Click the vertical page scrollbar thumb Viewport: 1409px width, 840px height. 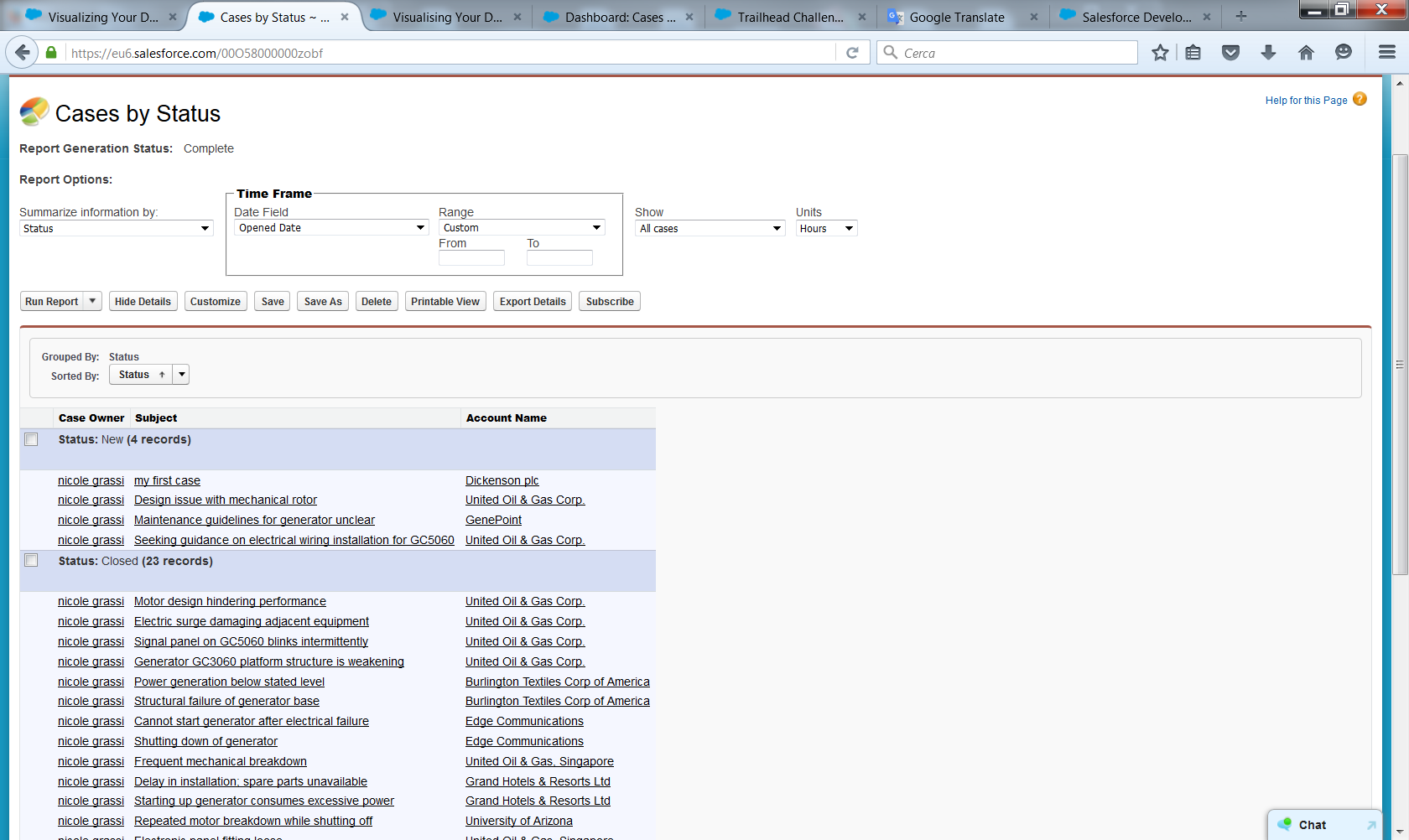(x=1400, y=365)
